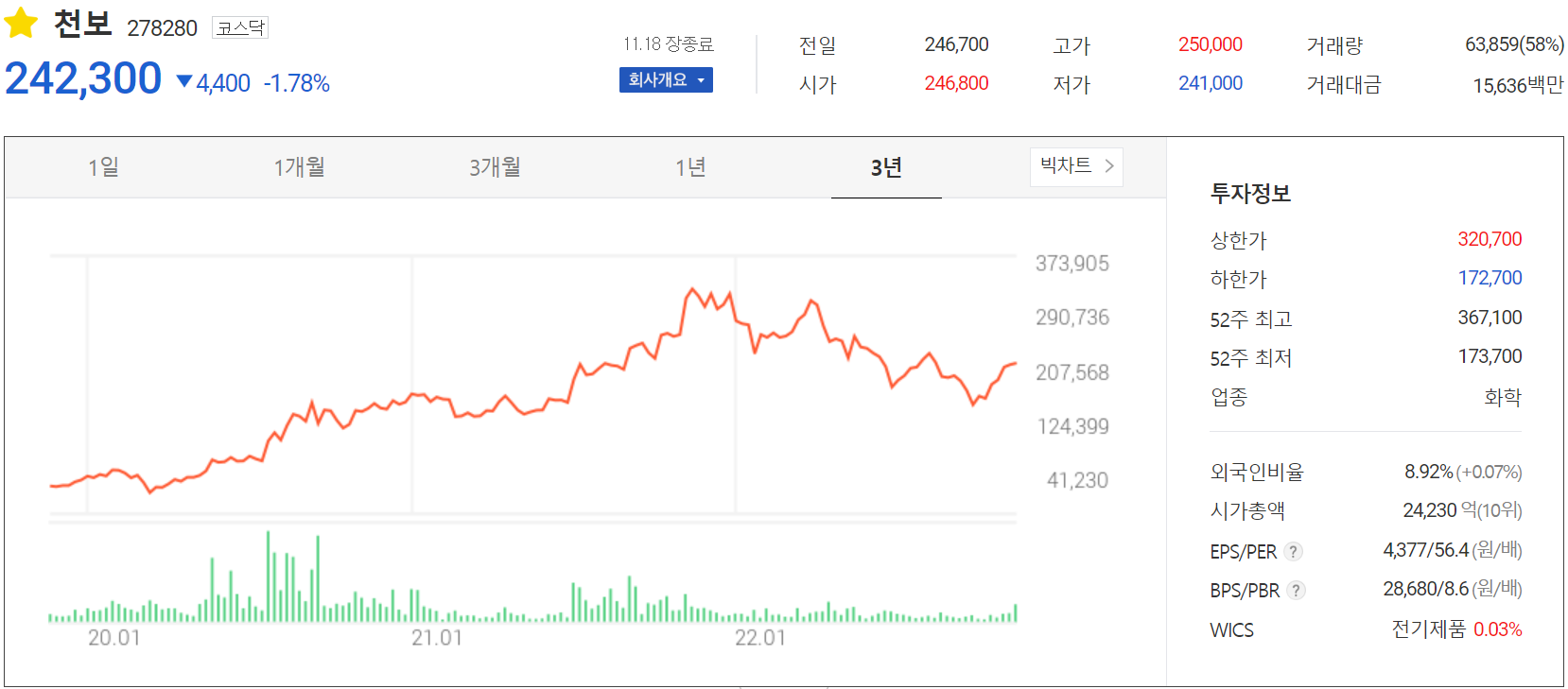
Task: Click the down-arrow change amount 4,400
Action: [x=214, y=83]
